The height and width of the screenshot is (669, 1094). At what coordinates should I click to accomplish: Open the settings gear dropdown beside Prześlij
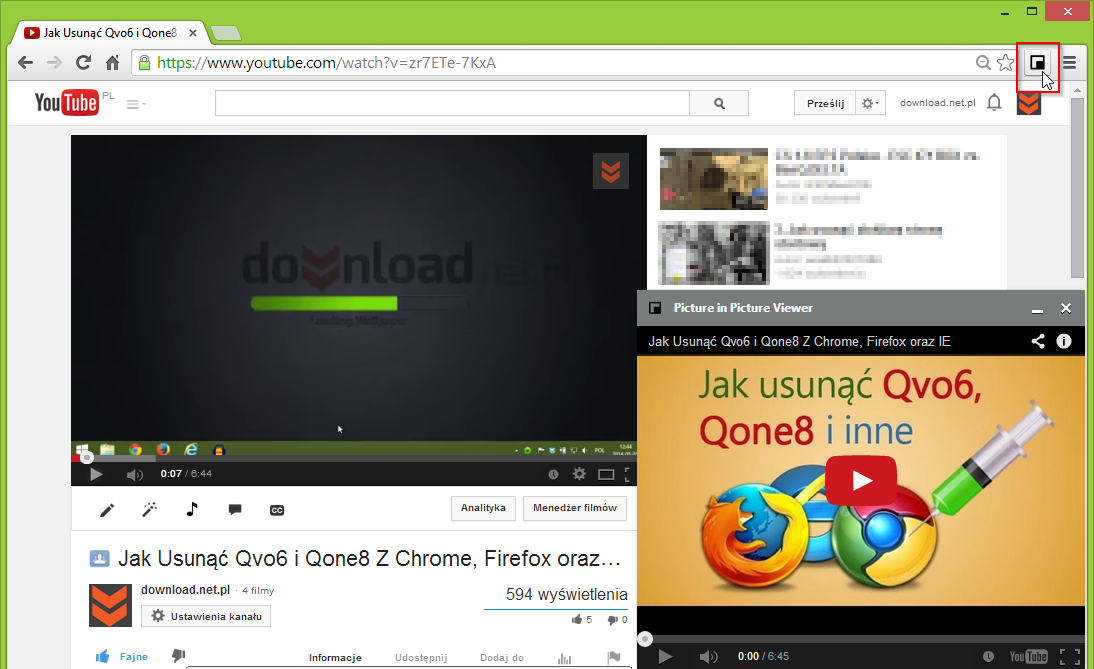click(869, 103)
